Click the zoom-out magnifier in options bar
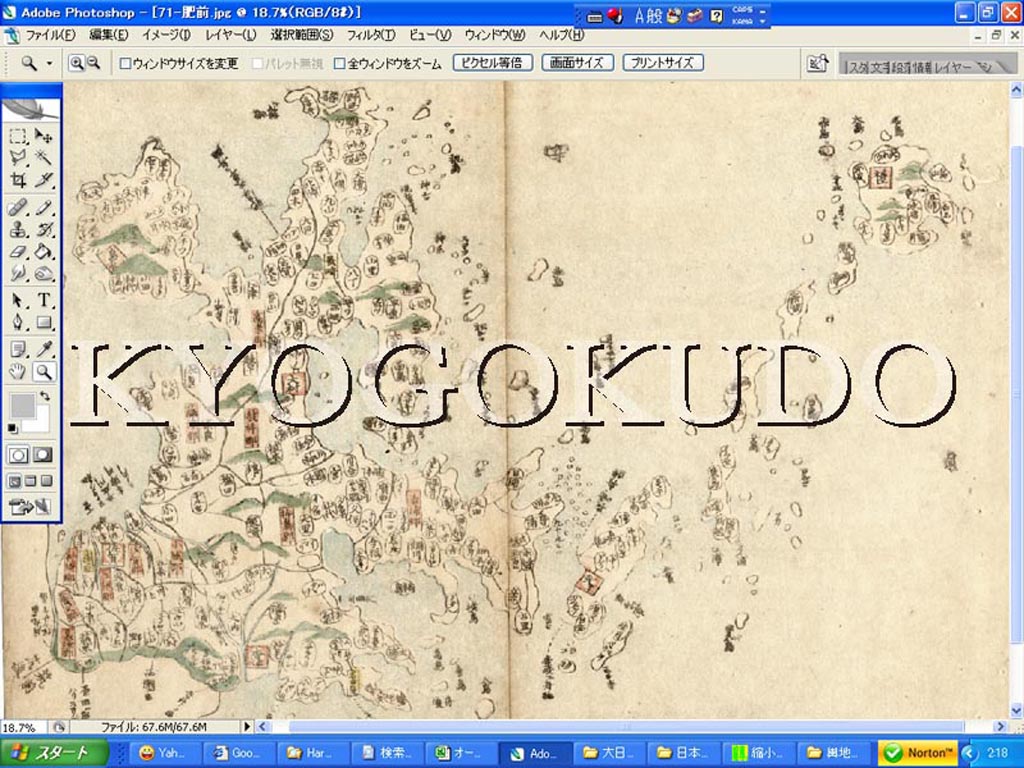This screenshot has height=768, width=1024. pyautogui.click(x=93, y=63)
